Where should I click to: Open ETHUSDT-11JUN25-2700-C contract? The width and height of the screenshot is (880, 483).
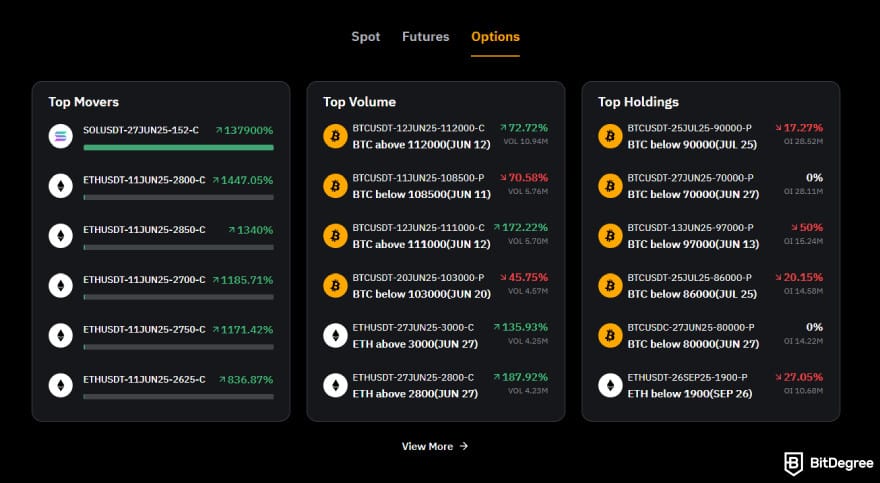[144, 279]
